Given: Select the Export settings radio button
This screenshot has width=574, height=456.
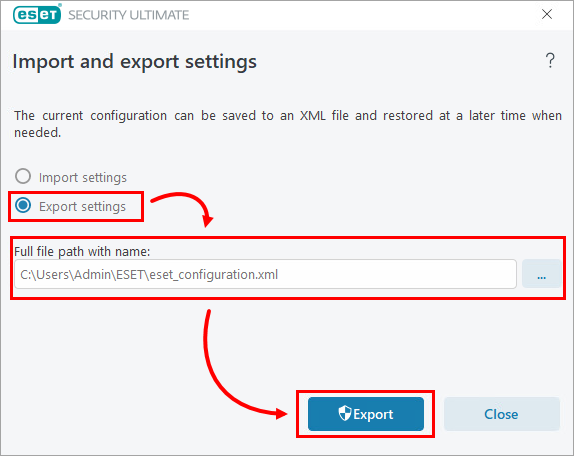Looking at the screenshot, I should [x=23, y=205].
